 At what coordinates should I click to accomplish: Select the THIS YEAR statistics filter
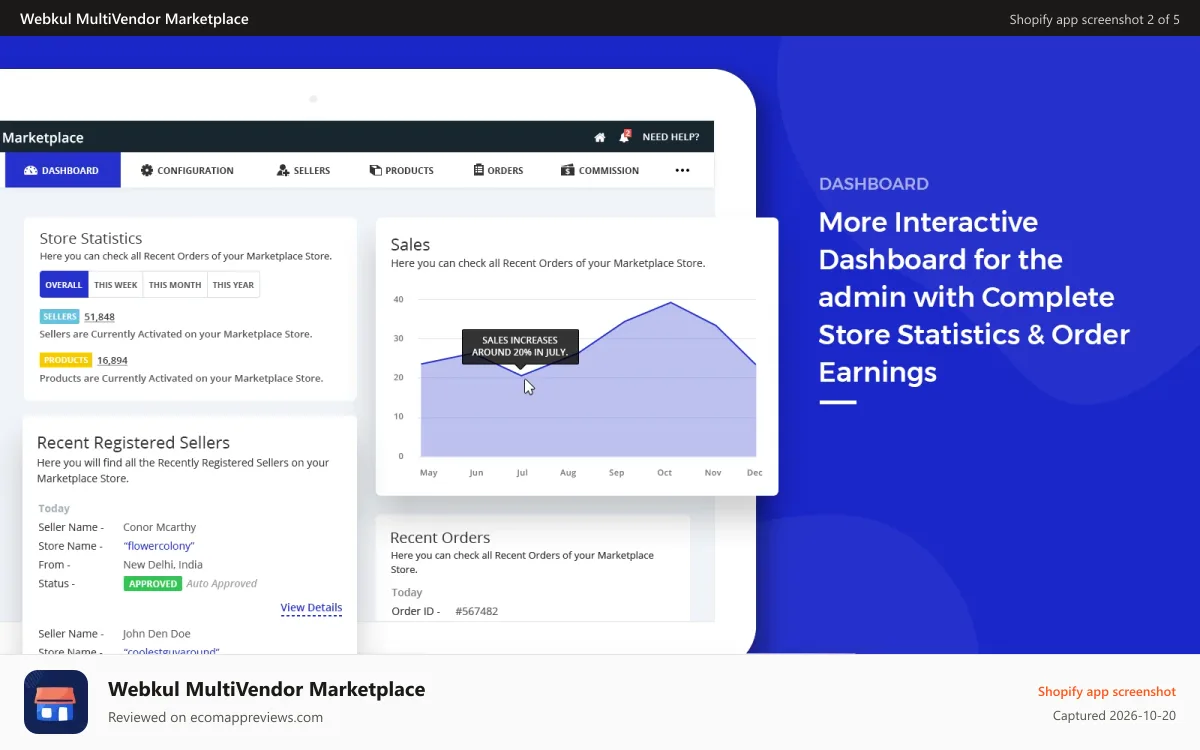[x=233, y=285]
